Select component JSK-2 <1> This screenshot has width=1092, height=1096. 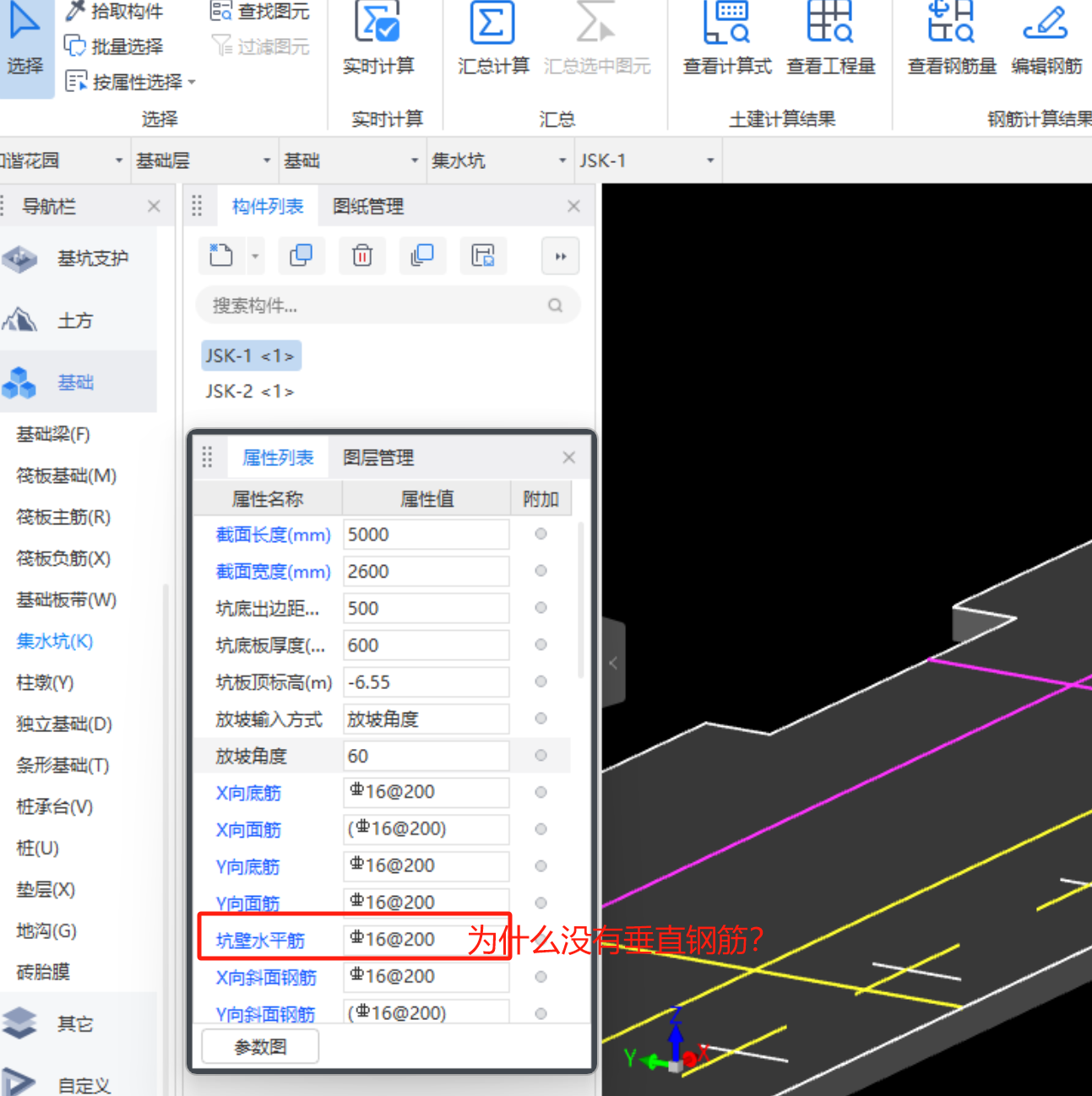tap(250, 392)
